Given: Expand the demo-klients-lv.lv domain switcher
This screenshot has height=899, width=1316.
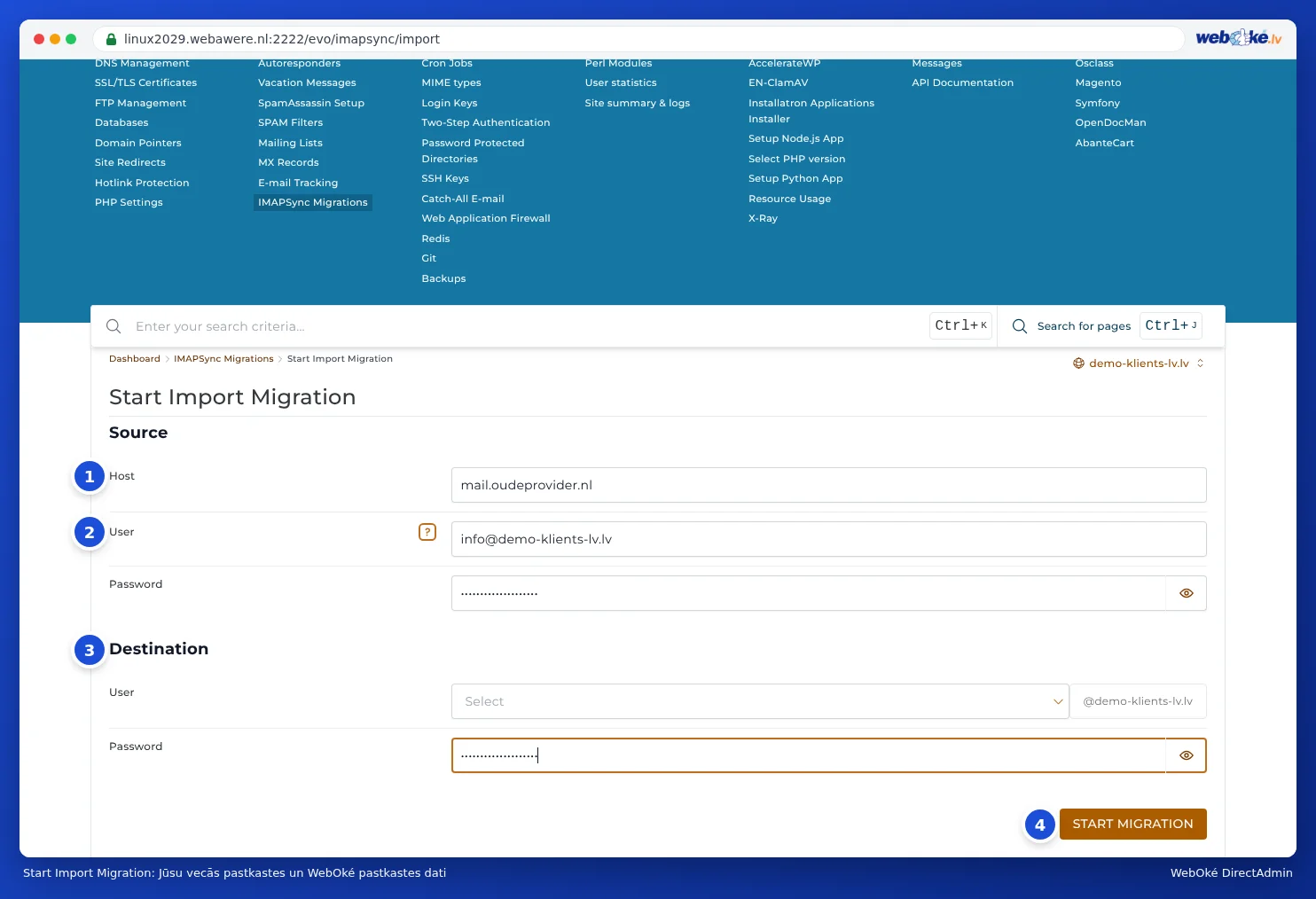Looking at the screenshot, I should (1139, 364).
